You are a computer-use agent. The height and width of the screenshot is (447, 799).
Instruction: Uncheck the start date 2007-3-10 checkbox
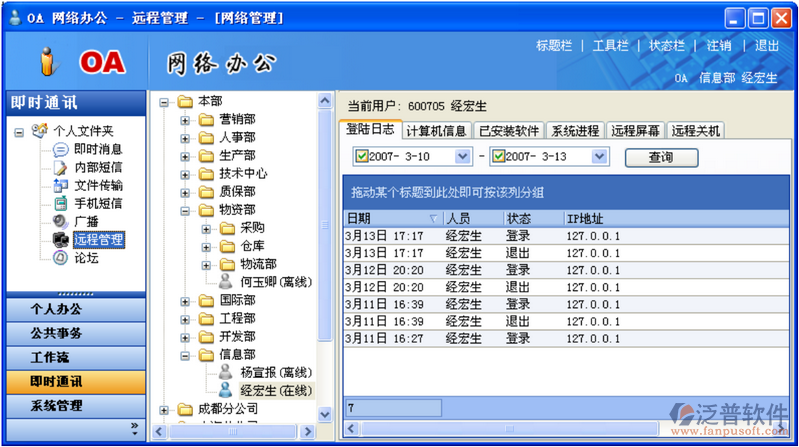(x=362, y=156)
